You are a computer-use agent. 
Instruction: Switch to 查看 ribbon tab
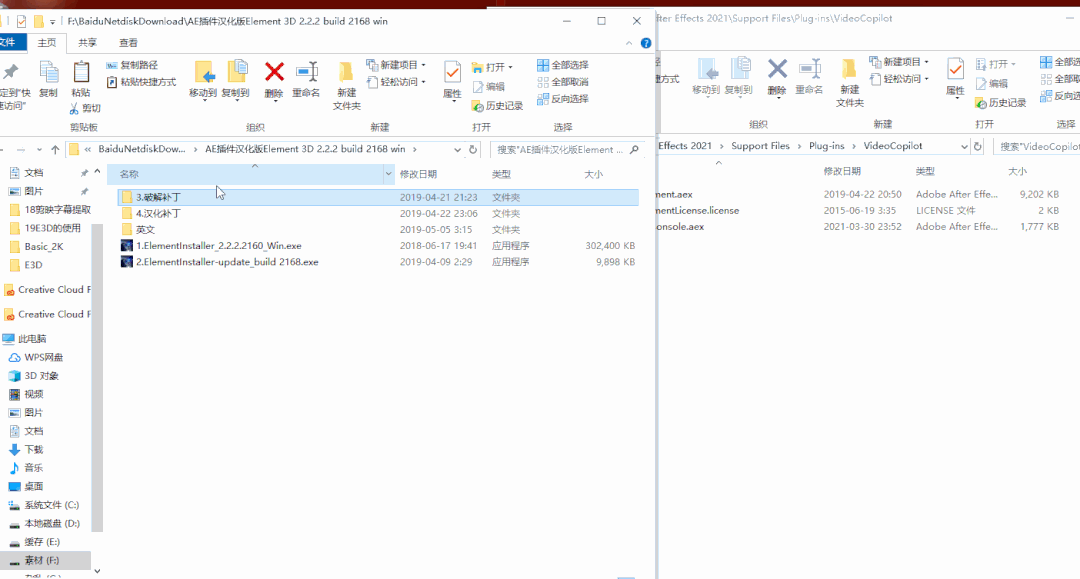pos(128,43)
